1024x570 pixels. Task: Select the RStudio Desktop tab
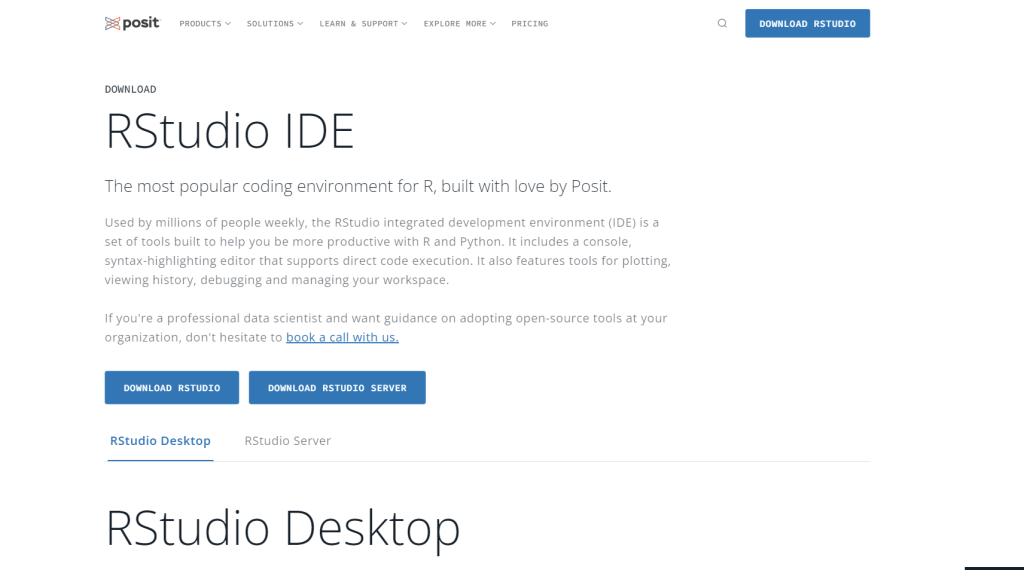160,441
